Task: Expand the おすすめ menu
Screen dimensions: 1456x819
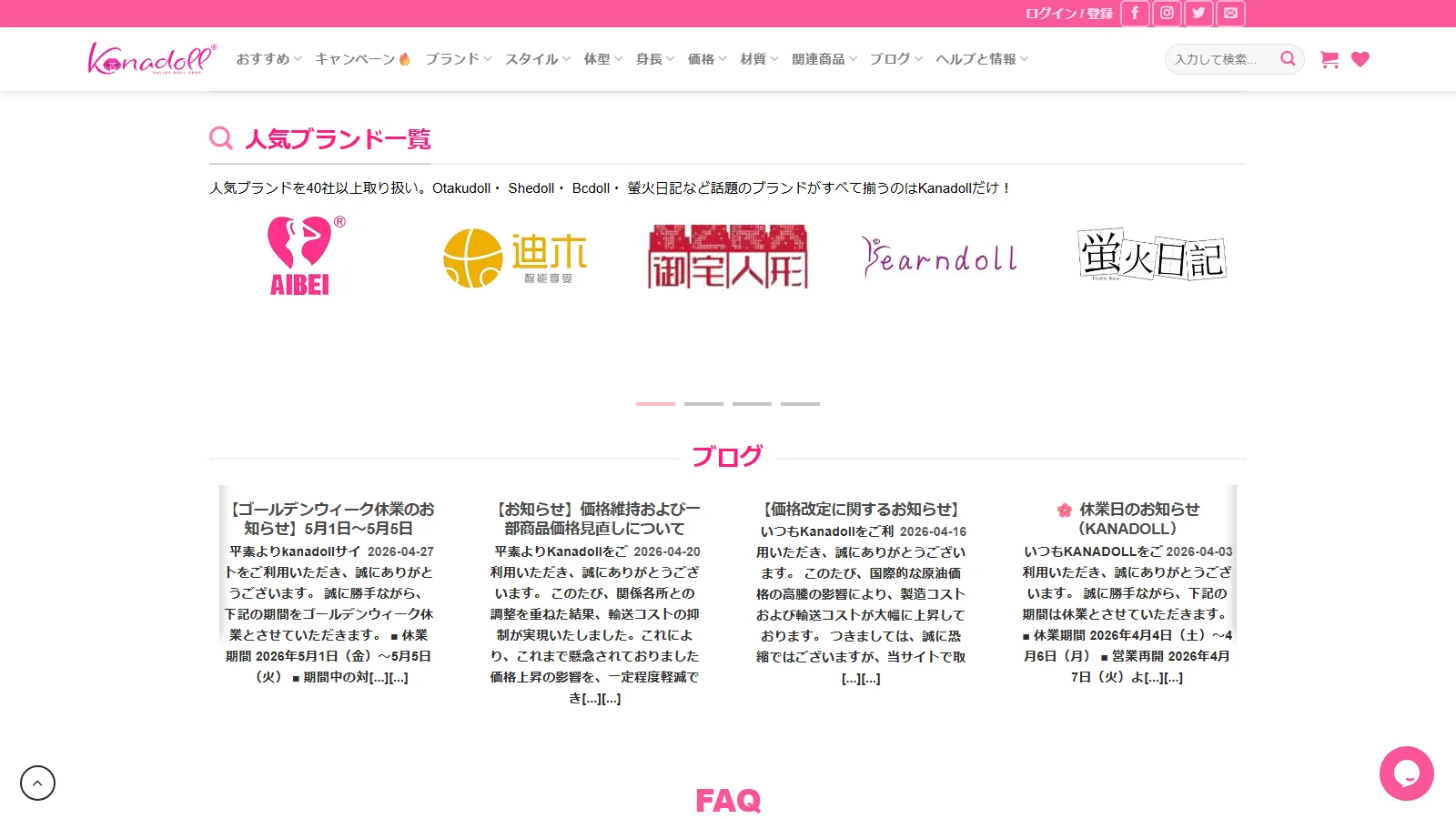Action: point(268,59)
